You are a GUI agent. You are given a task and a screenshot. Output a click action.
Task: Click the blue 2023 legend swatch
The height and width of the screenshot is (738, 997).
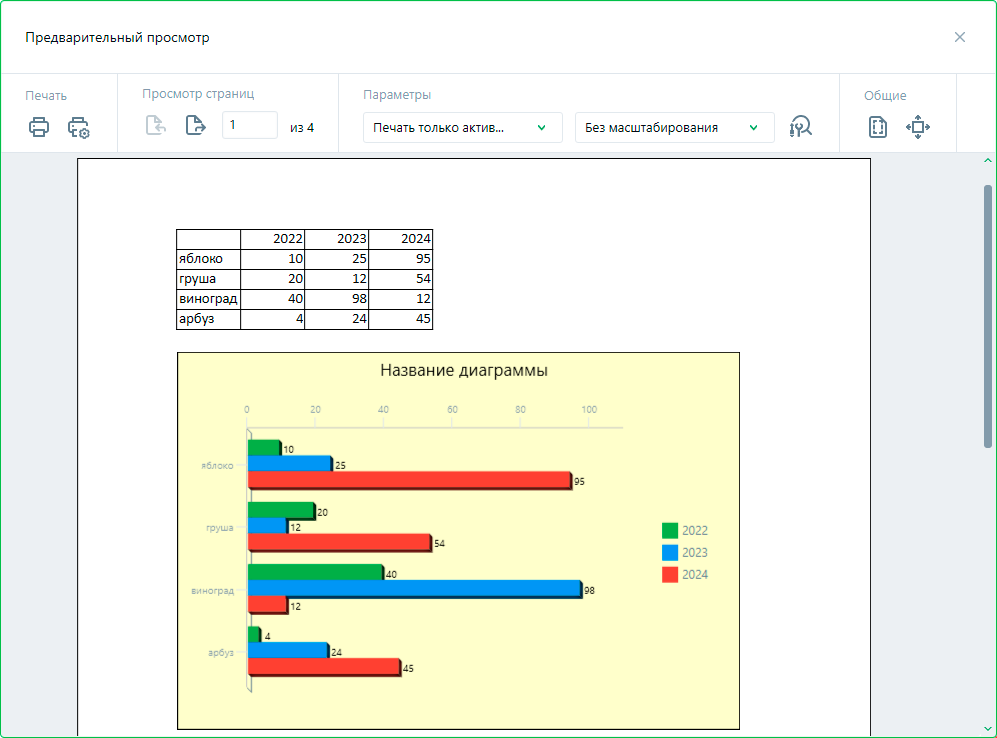point(670,553)
